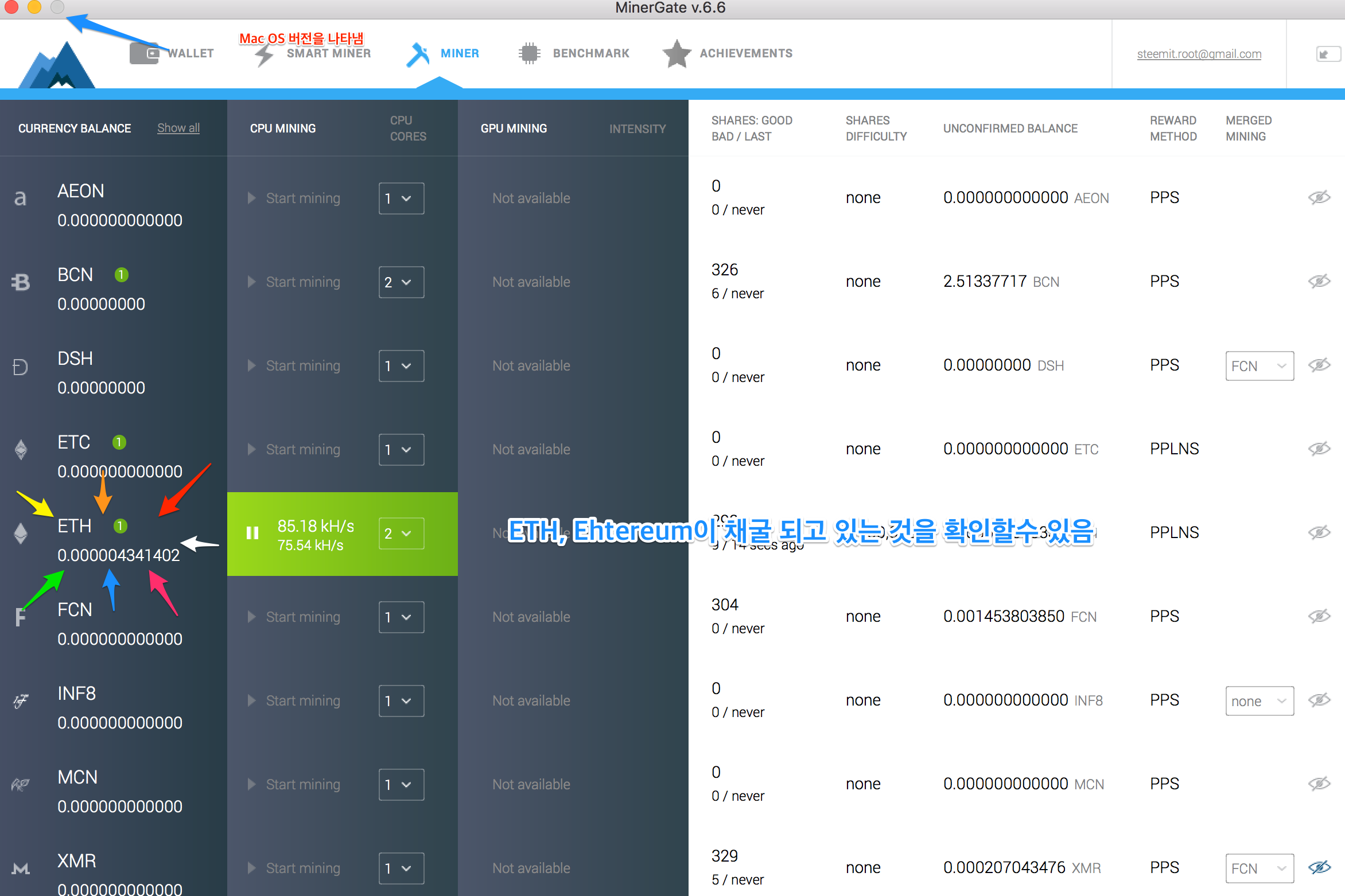Pause ETH mining
Viewport: 1345px width, 896px height.
[252, 533]
